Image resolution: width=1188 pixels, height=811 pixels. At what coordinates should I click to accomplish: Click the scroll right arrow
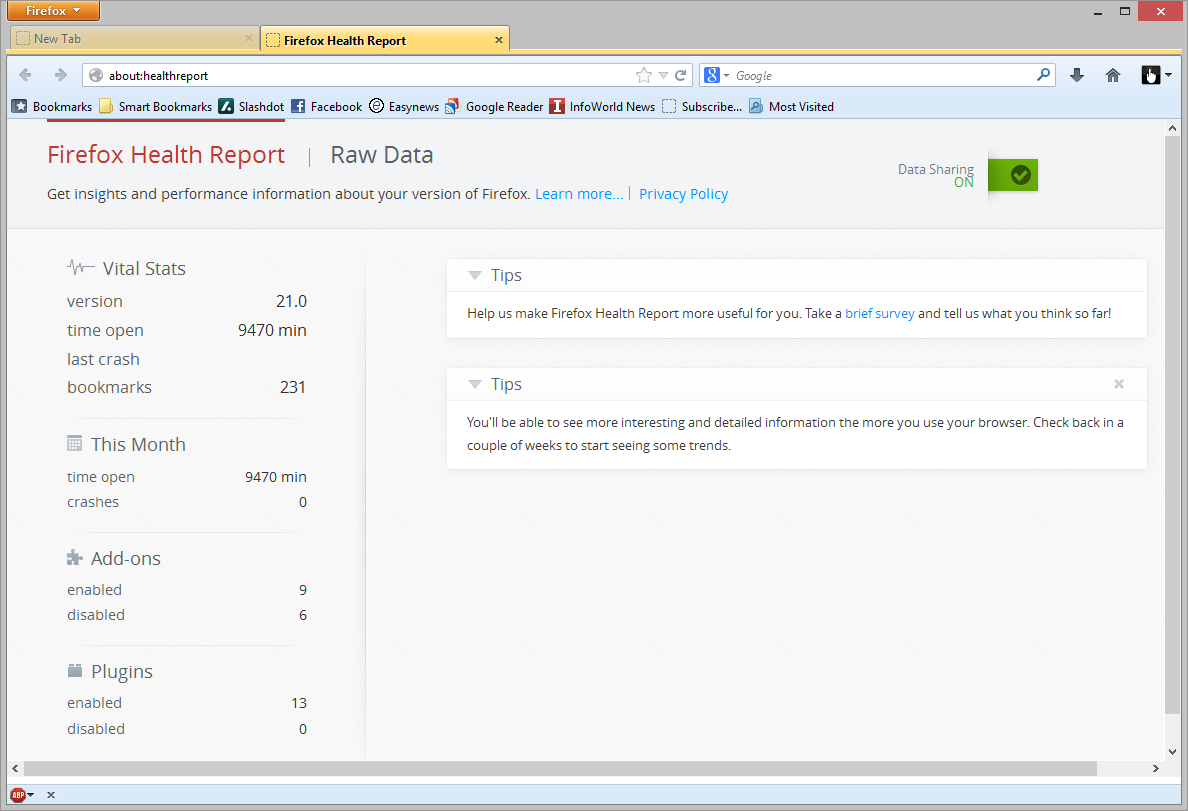click(x=1155, y=769)
